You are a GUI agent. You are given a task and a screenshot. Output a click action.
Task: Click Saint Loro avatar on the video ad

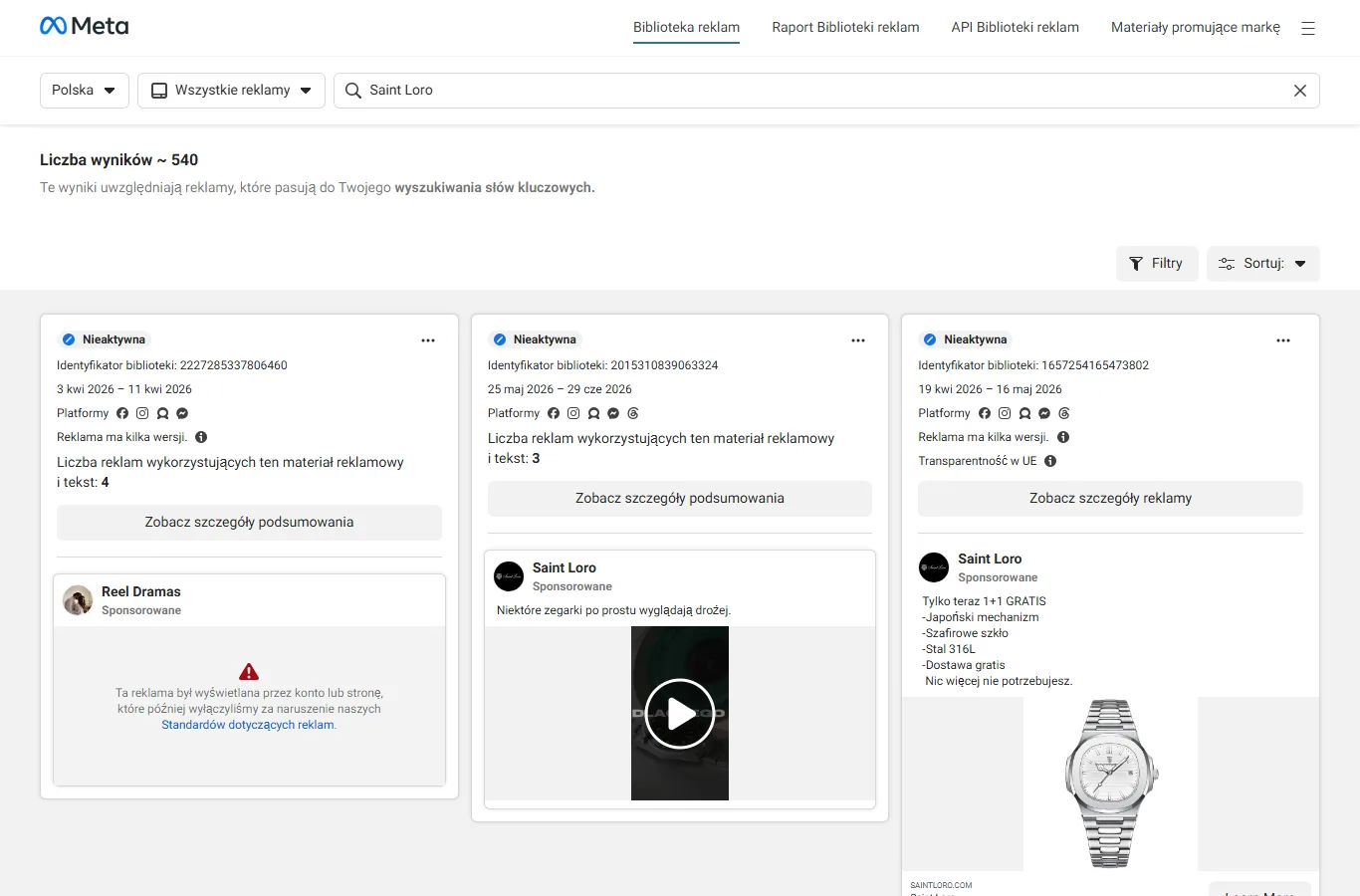coord(509,576)
